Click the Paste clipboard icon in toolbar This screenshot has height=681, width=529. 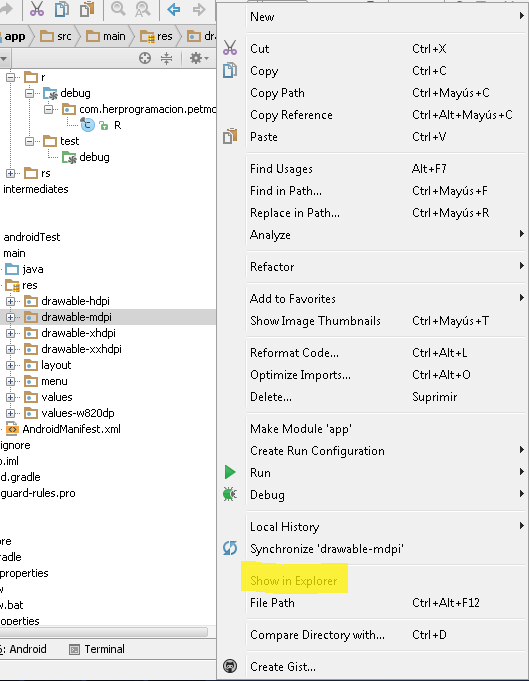[87, 9]
